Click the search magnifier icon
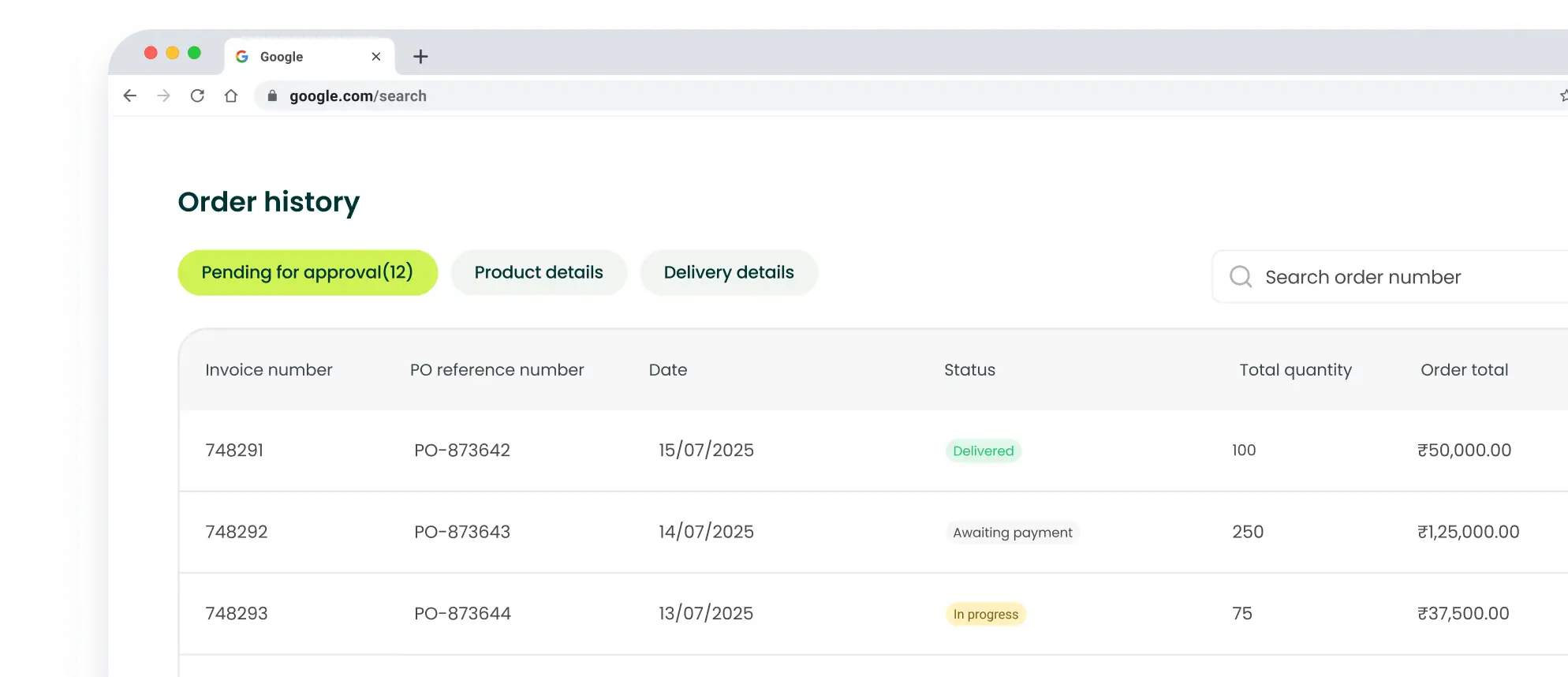1568x677 pixels. pos(1241,276)
